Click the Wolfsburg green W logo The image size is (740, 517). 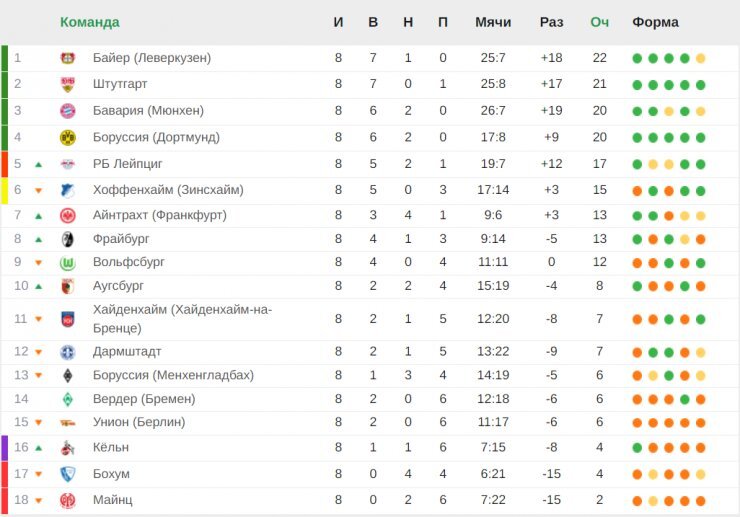[x=68, y=263]
